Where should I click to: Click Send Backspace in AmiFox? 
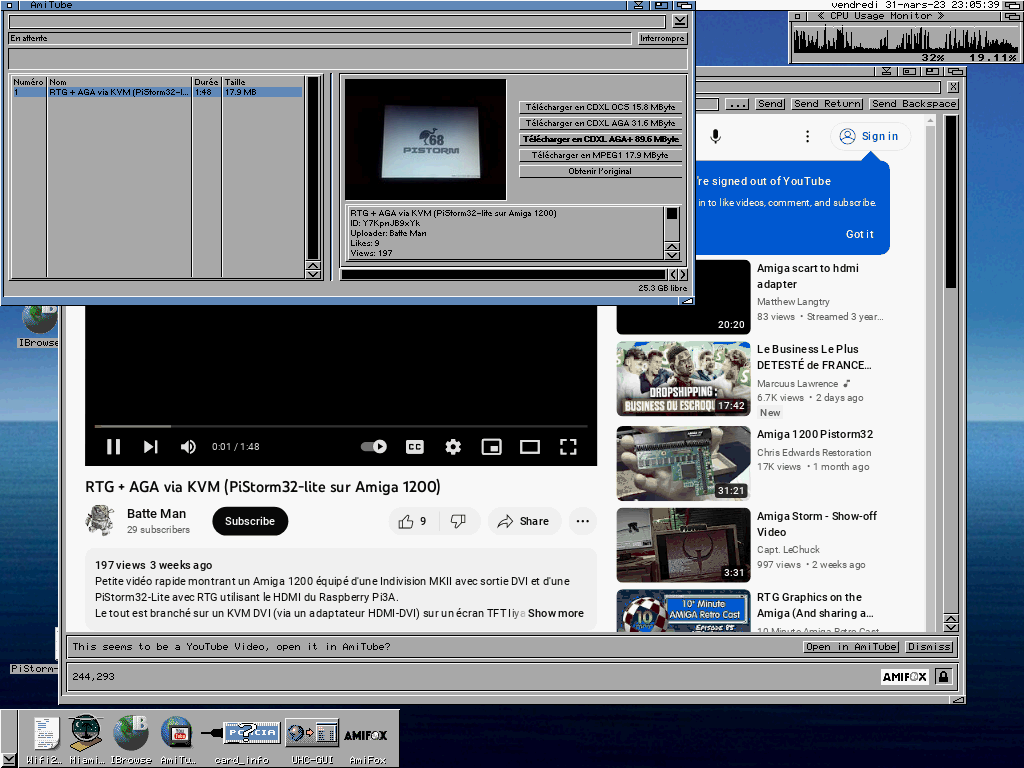[x=914, y=104]
